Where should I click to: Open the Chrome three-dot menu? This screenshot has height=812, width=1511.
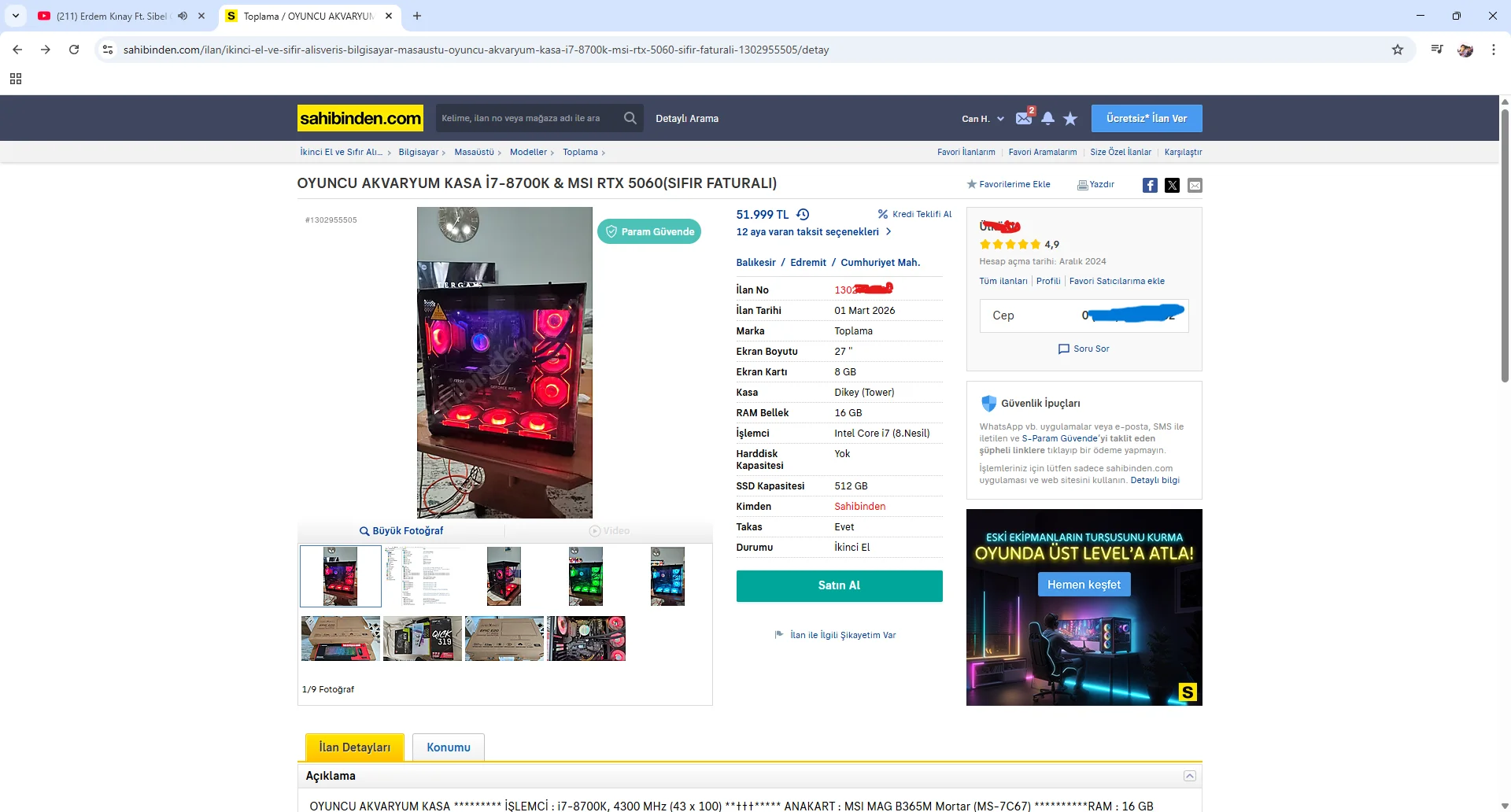1494,50
